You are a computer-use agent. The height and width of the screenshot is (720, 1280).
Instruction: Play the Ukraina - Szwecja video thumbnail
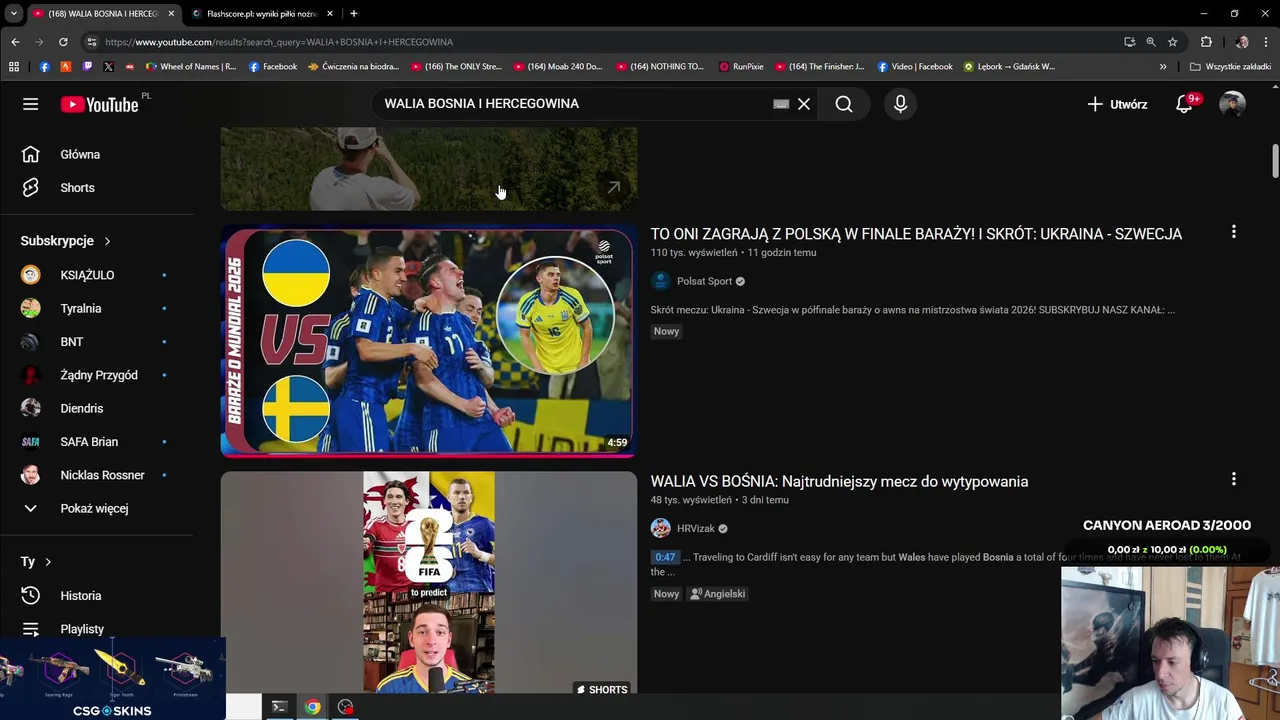coord(428,342)
